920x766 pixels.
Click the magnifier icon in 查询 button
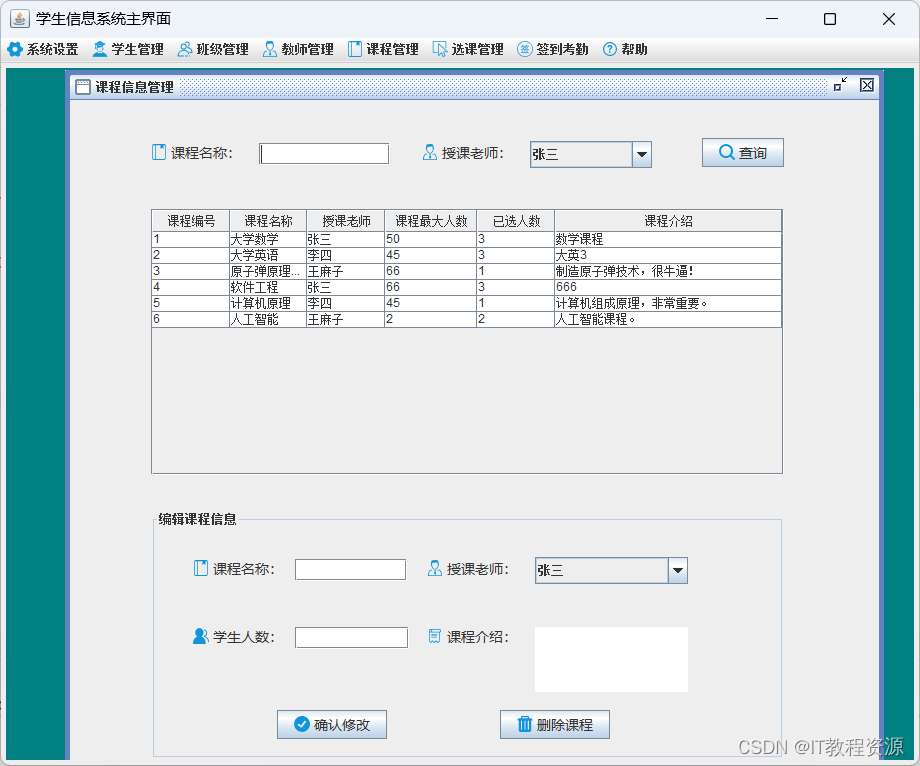pos(726,152)
